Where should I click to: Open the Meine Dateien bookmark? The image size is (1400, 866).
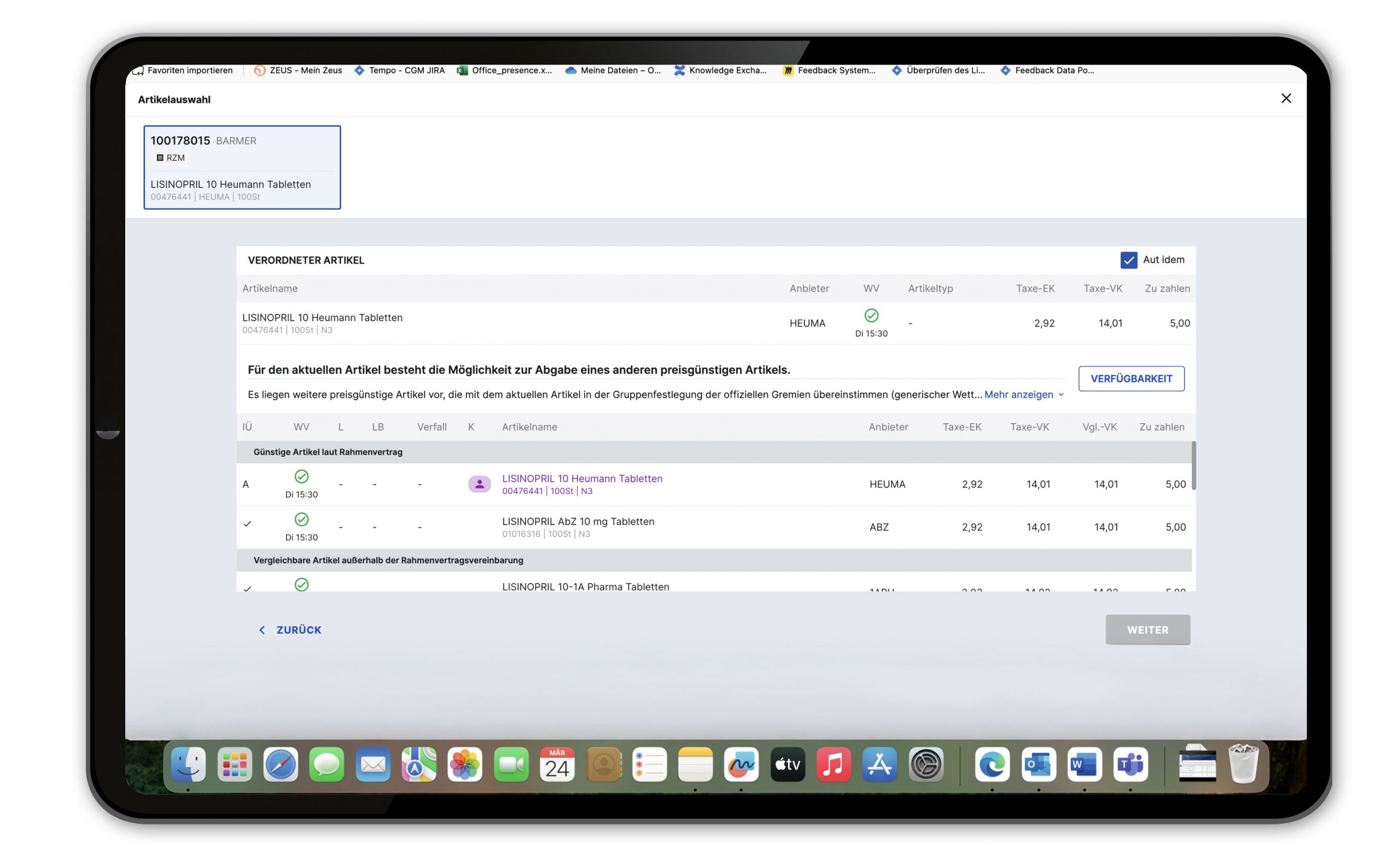[612, 71]
